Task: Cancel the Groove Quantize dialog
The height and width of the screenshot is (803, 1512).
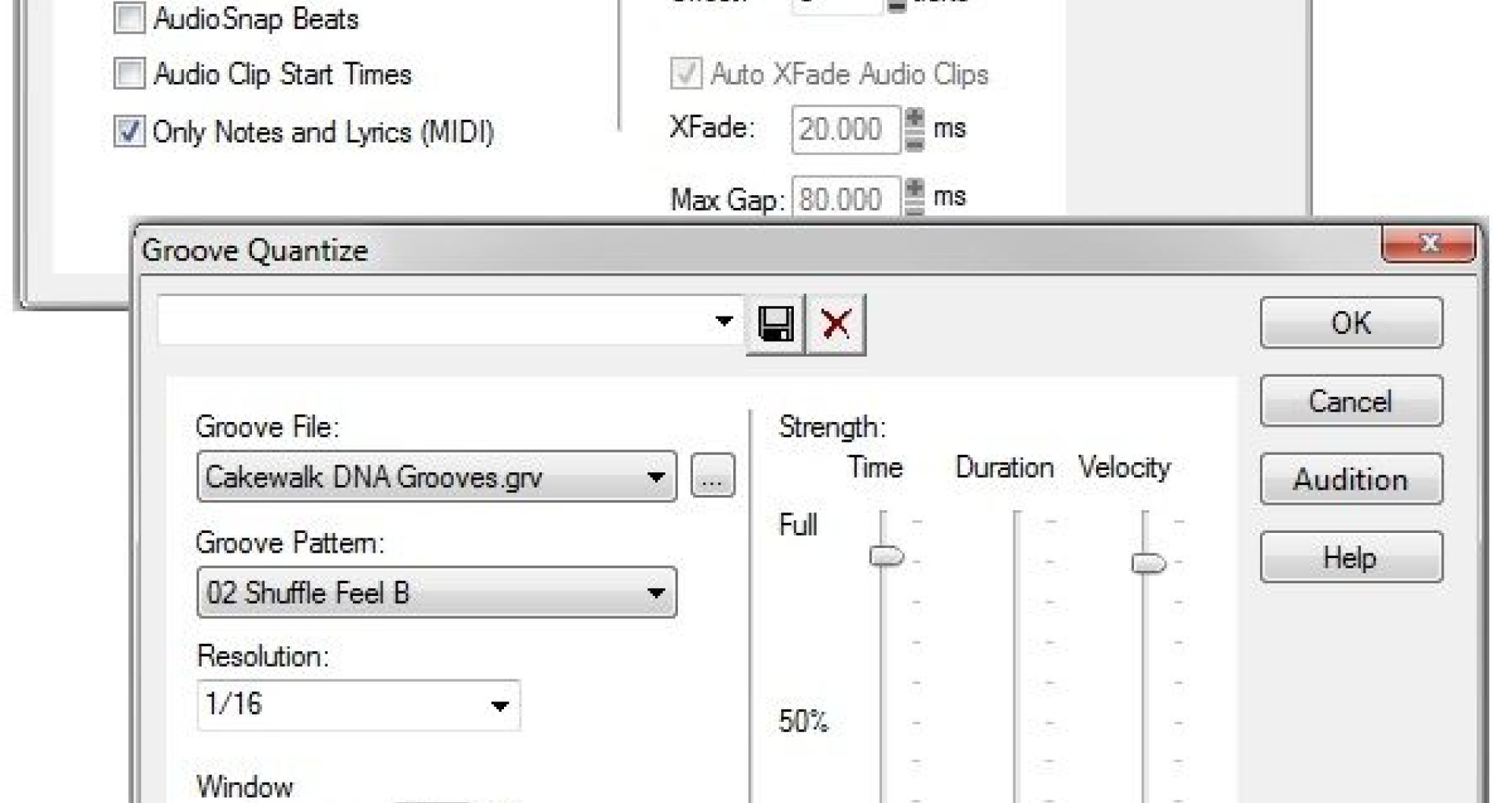Action: tap(1351, 401)
